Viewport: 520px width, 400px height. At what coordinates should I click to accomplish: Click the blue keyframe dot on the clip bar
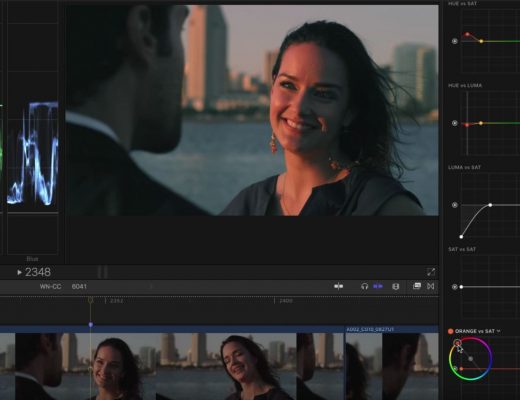91,324
